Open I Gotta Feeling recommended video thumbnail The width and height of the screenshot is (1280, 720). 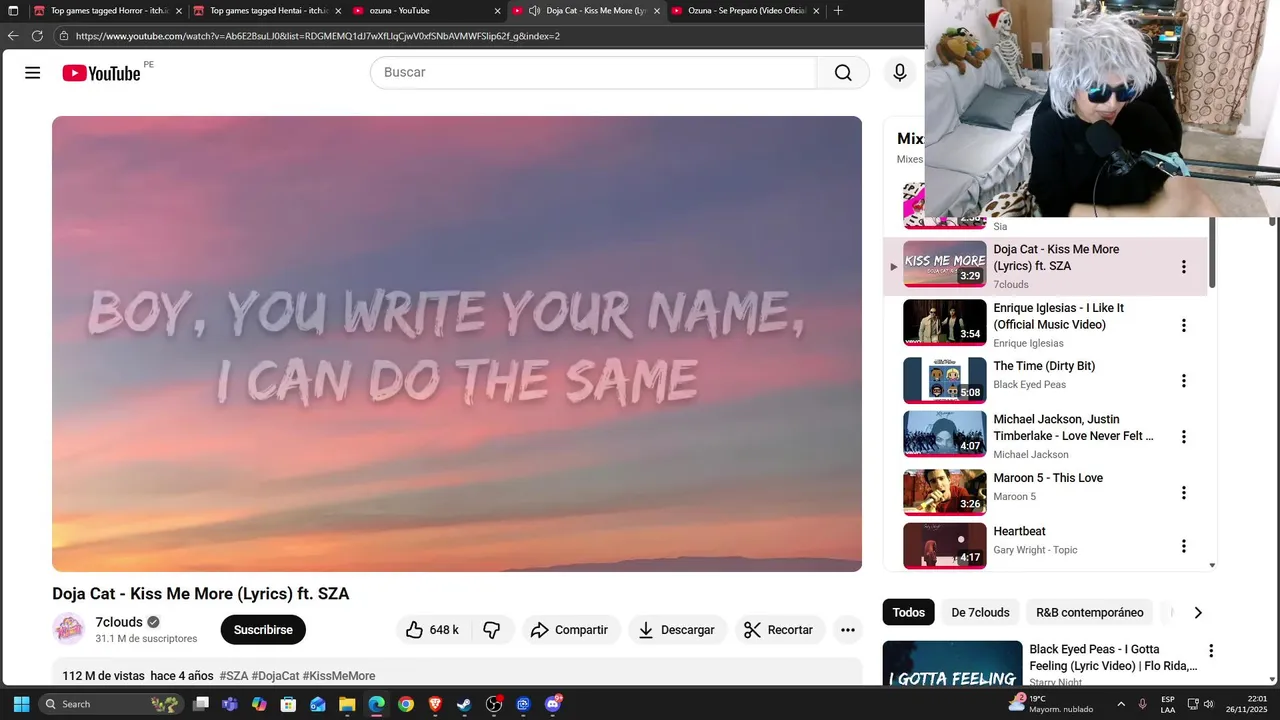[x=952, y=664]
